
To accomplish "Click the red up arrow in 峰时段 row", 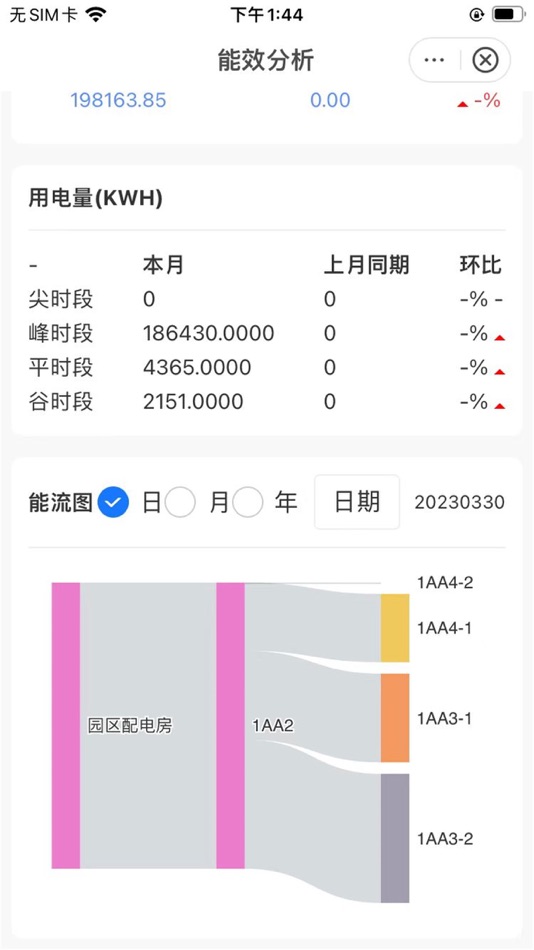I will click(x=499, y=337).
